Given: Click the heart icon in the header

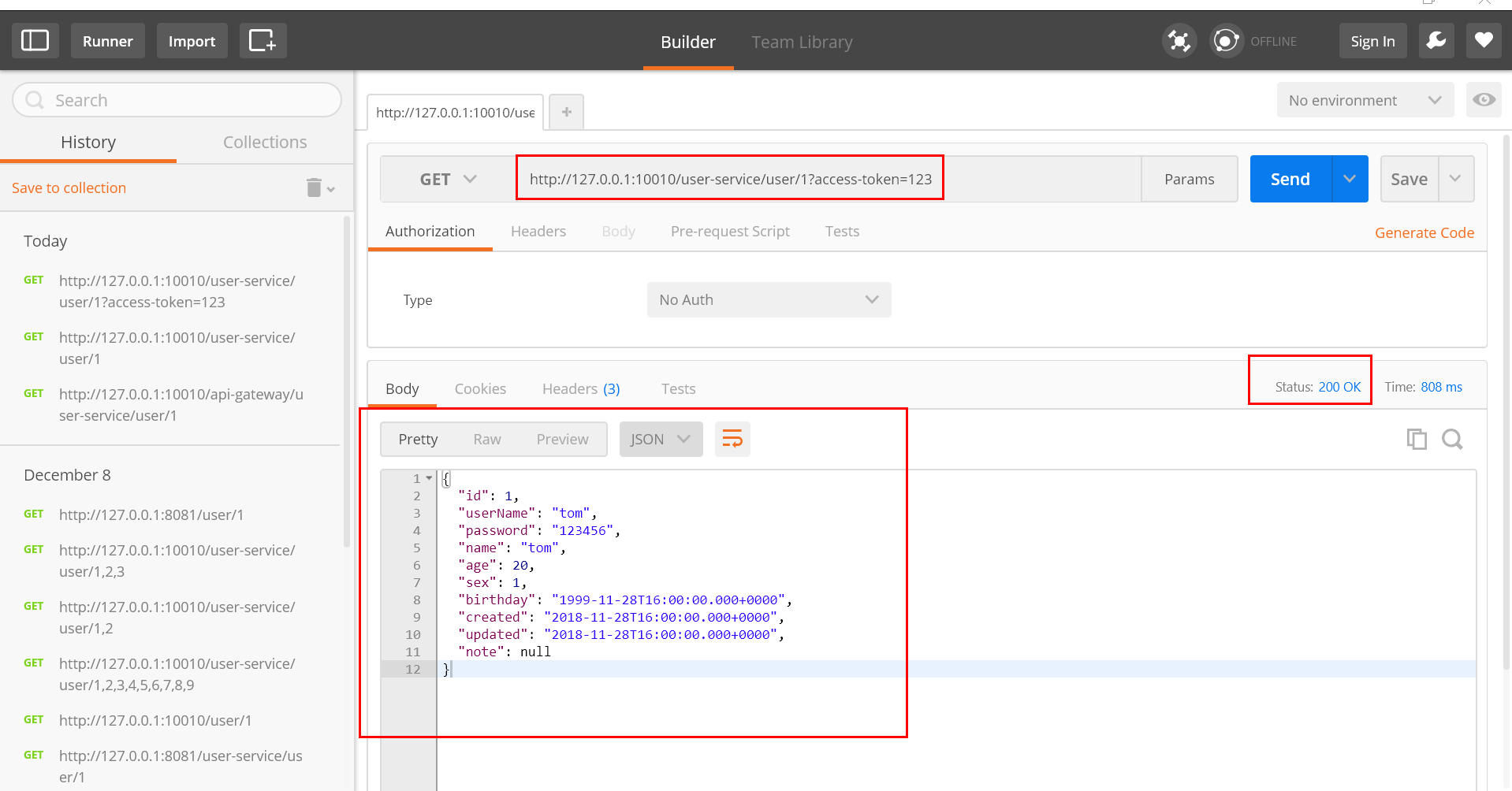Looking at the screenshot, I should point(1484,41).
